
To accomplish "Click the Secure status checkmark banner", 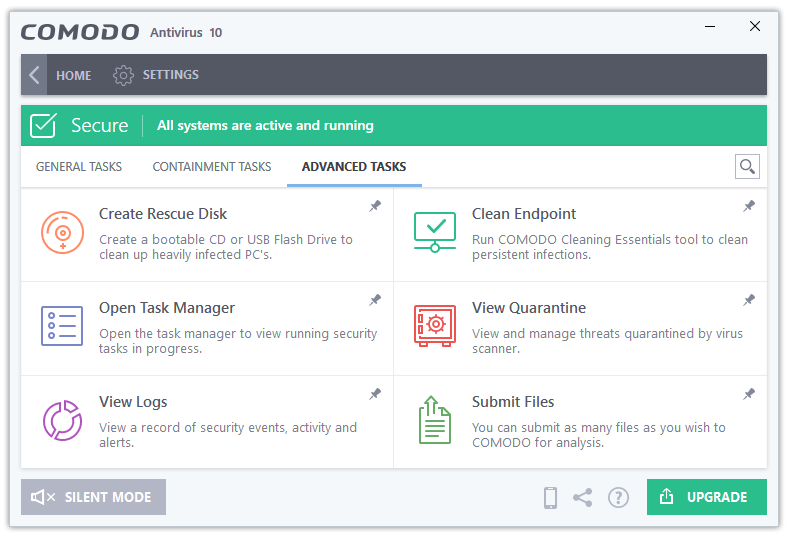I will pyautogui.click(x=394, y=125).
